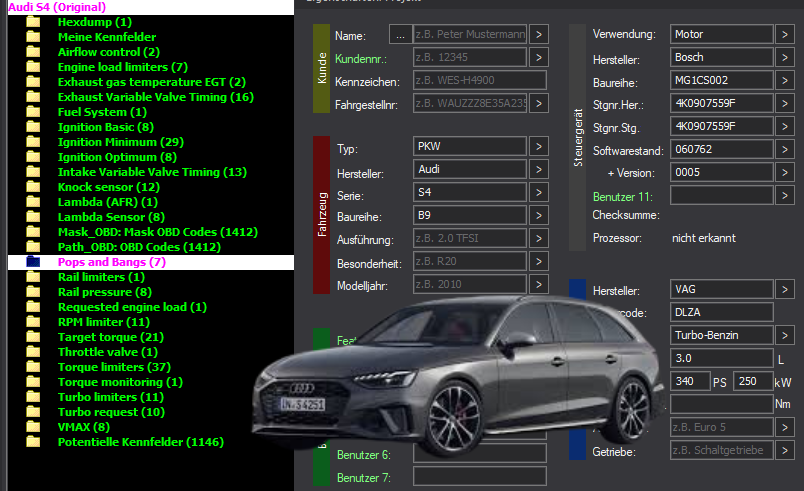Click the Benutzer 11 input field
The height and width of the screenshot is (491, 804).
(722, 195)
